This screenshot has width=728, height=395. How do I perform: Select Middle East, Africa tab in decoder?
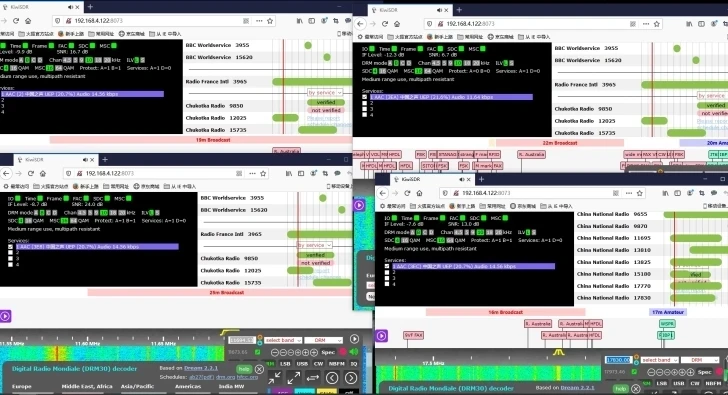[x=87, y=387]
